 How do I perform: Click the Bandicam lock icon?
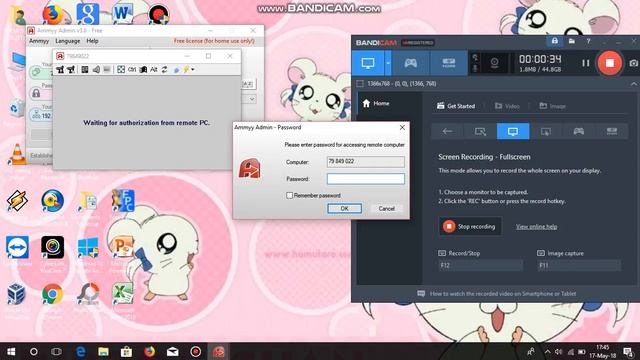pos(555,41)
